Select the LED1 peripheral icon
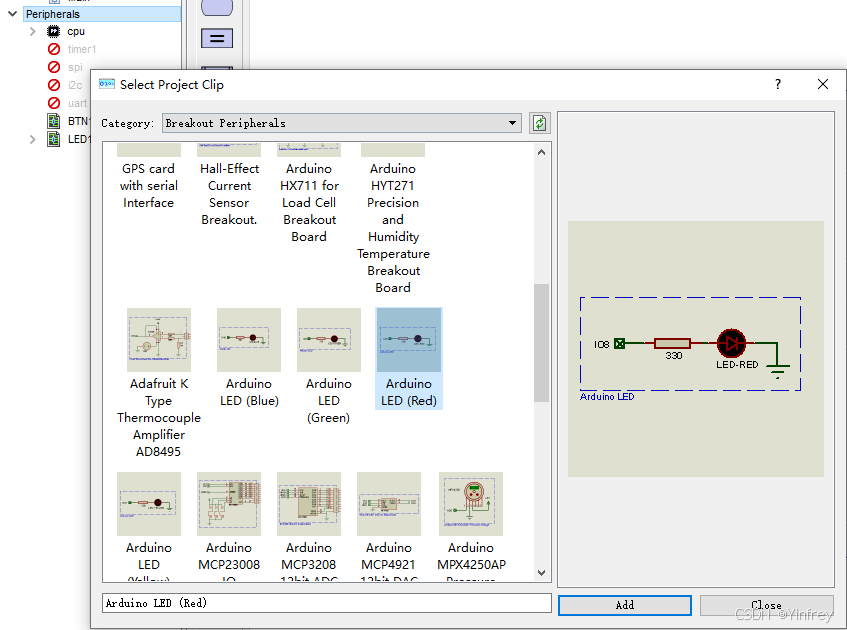 coord(53,139)
